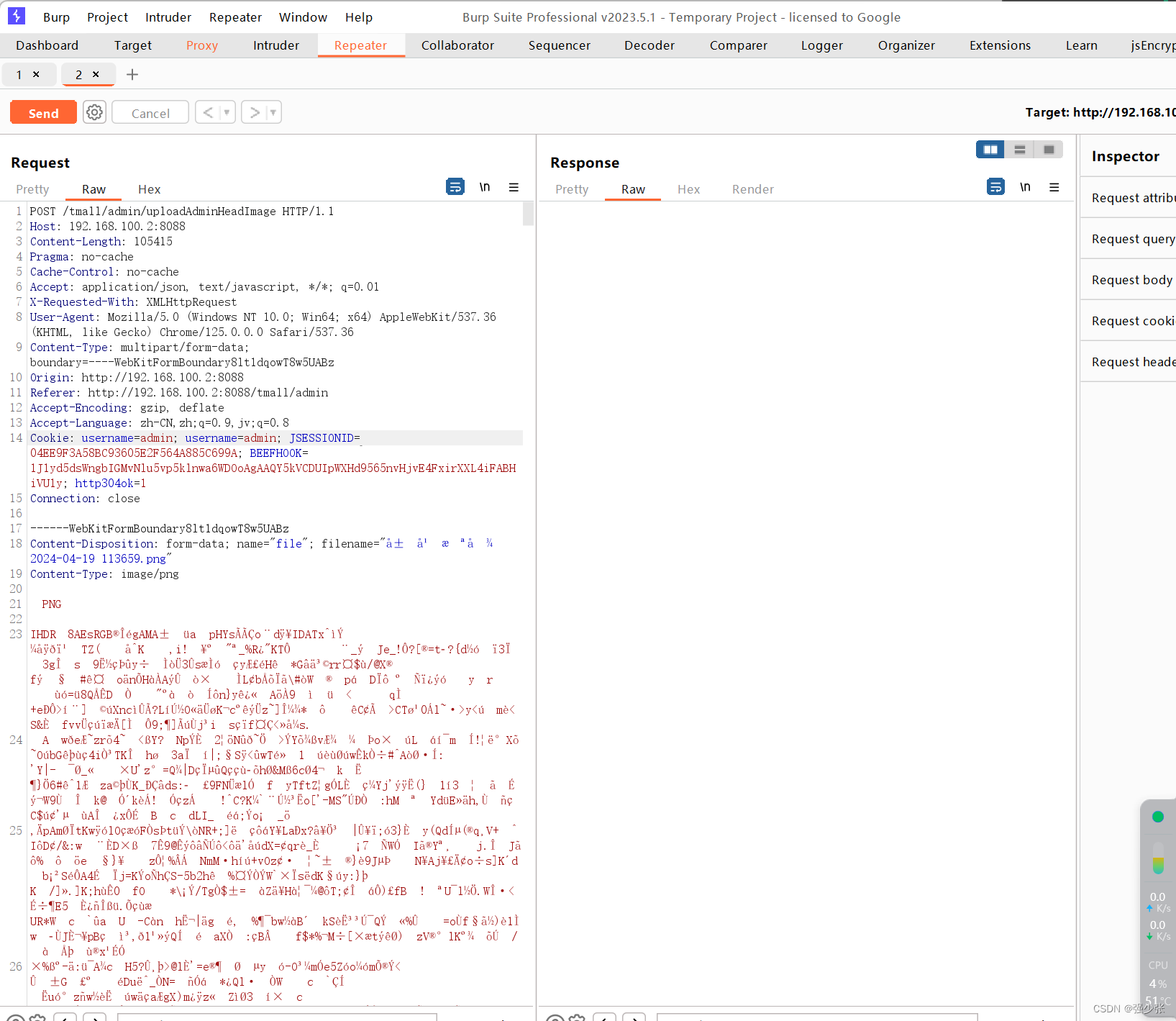The image size is (1176, 1021).
Task: Close Repeater tab 1 with its X
Action: point(36,74)
